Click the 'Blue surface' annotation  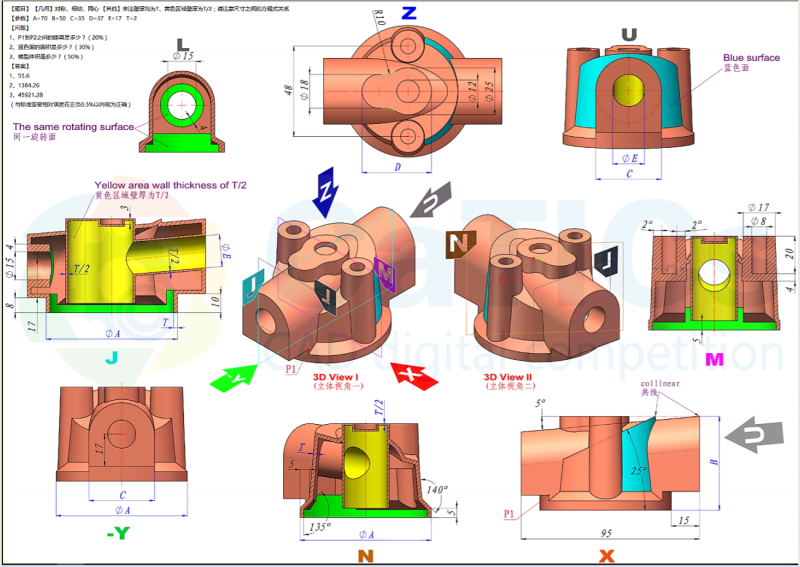[x=751, y=58]
